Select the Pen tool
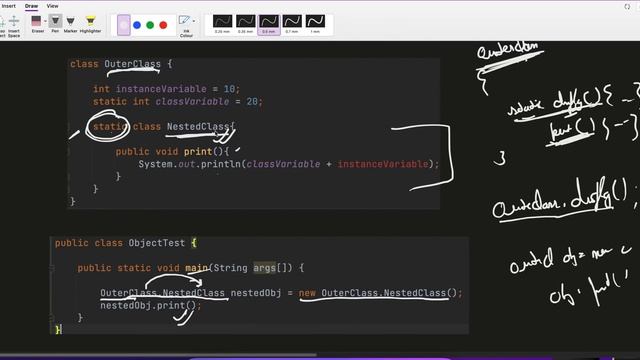Image resolution: width=640 pixels, height=360 pixels. (55, 24)
